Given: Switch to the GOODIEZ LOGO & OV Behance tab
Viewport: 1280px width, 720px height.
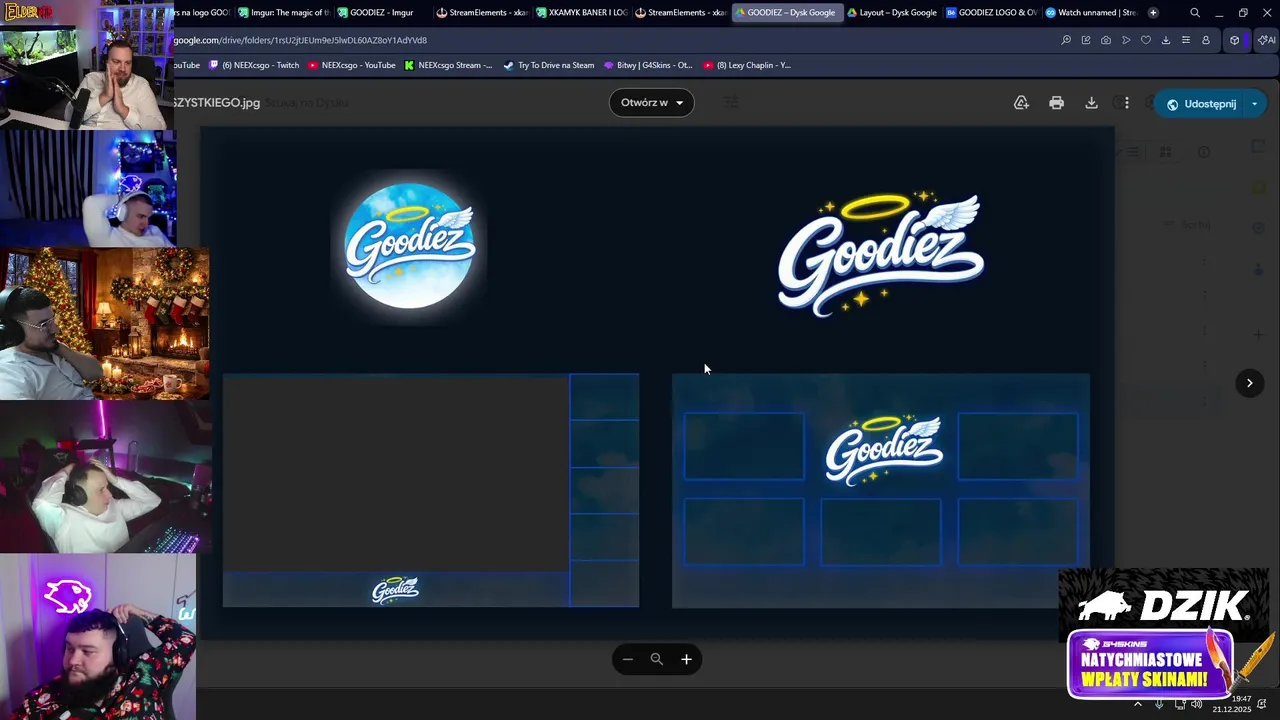Looking at the screenshot, I should (x=991, y=13).
